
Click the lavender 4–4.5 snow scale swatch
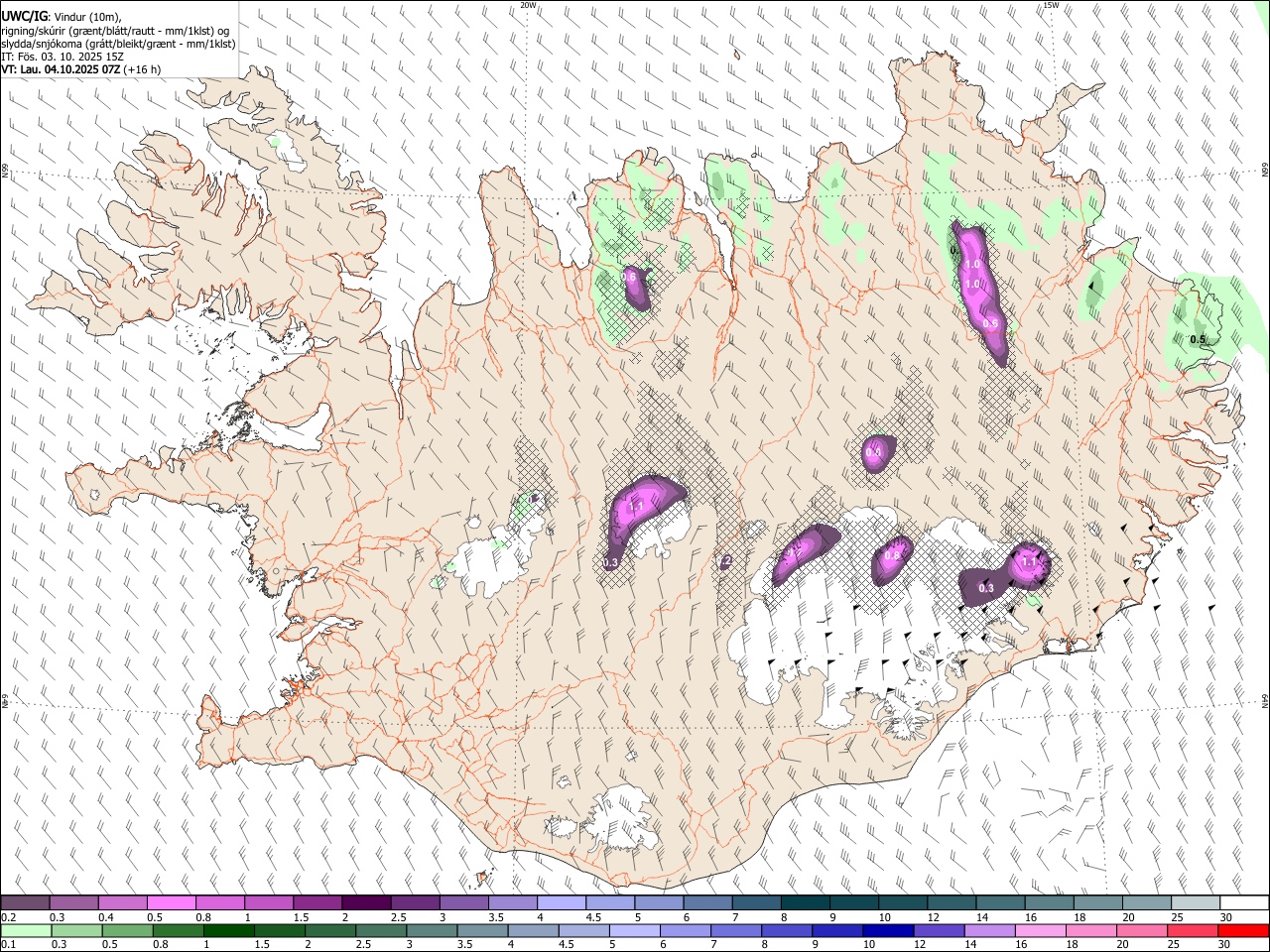tap(562, 903)
